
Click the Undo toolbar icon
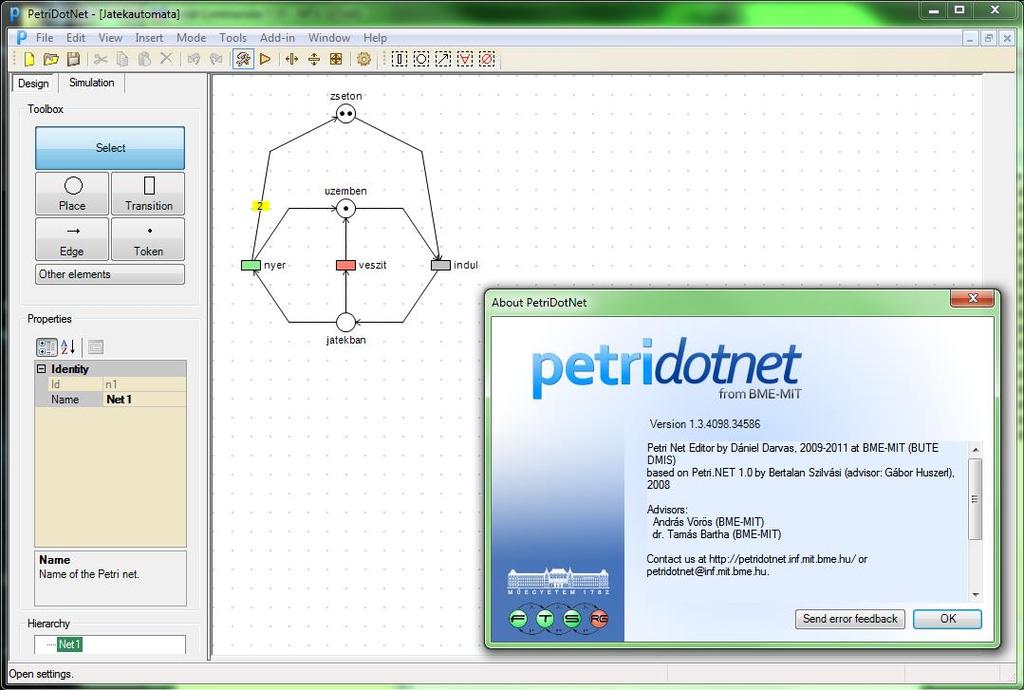194,59
